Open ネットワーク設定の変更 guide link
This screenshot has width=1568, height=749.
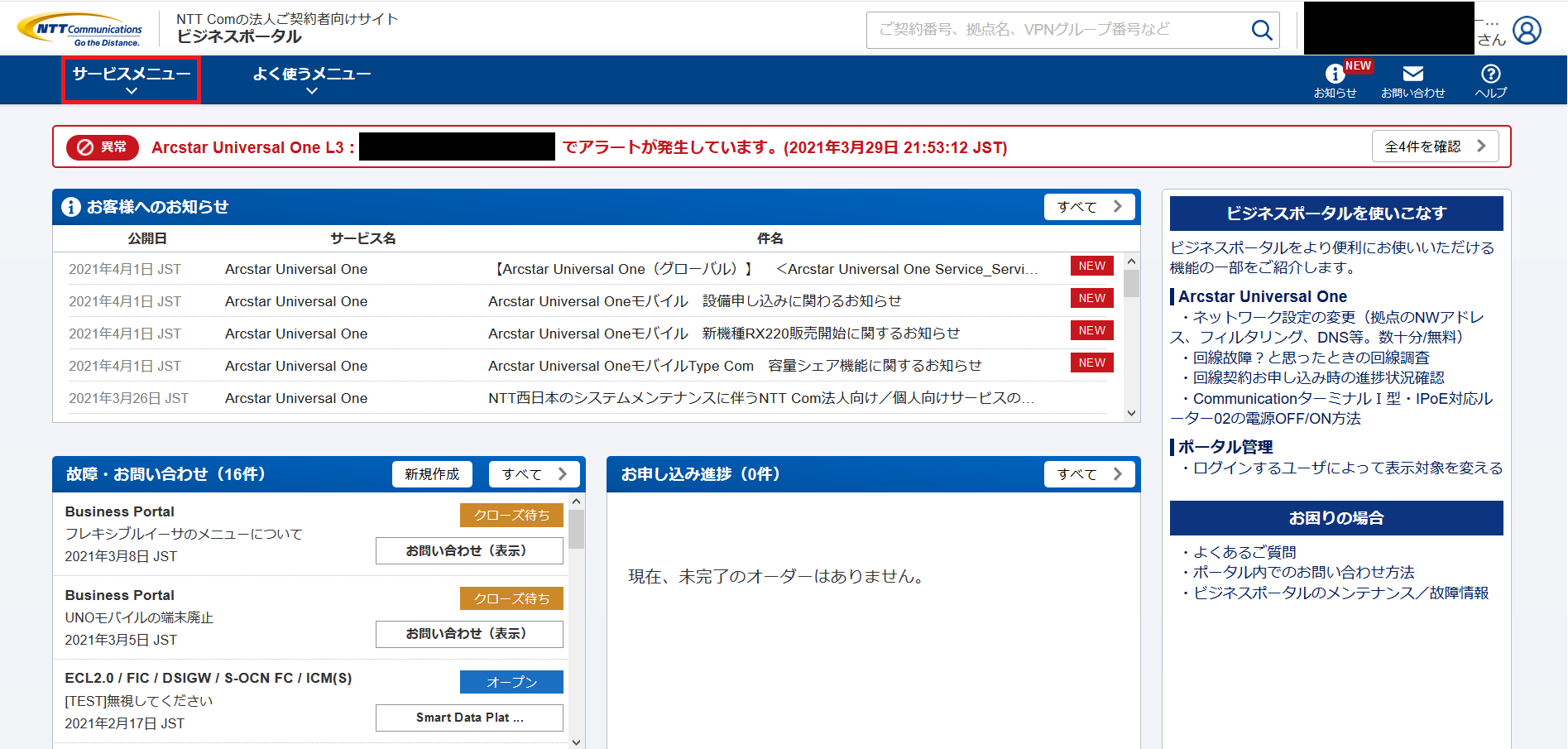pyautogui.click(x=1327, y=328)
